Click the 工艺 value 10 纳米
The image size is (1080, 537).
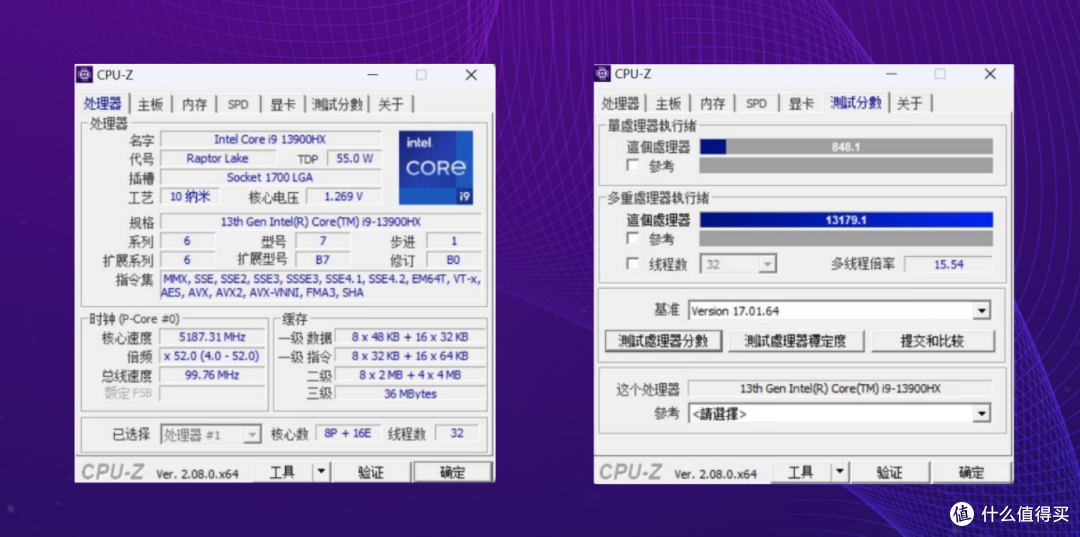(x=190, y=196)
